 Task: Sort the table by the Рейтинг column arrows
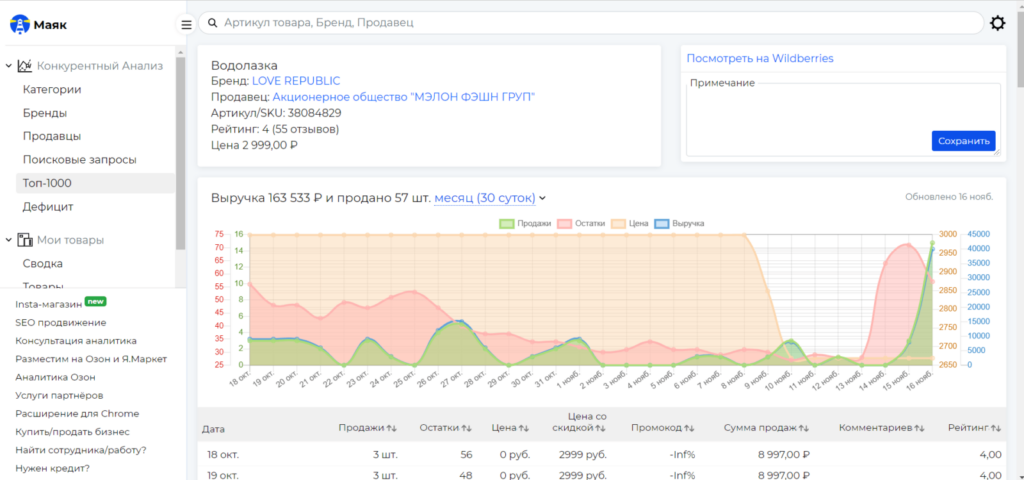pos(995,428)
